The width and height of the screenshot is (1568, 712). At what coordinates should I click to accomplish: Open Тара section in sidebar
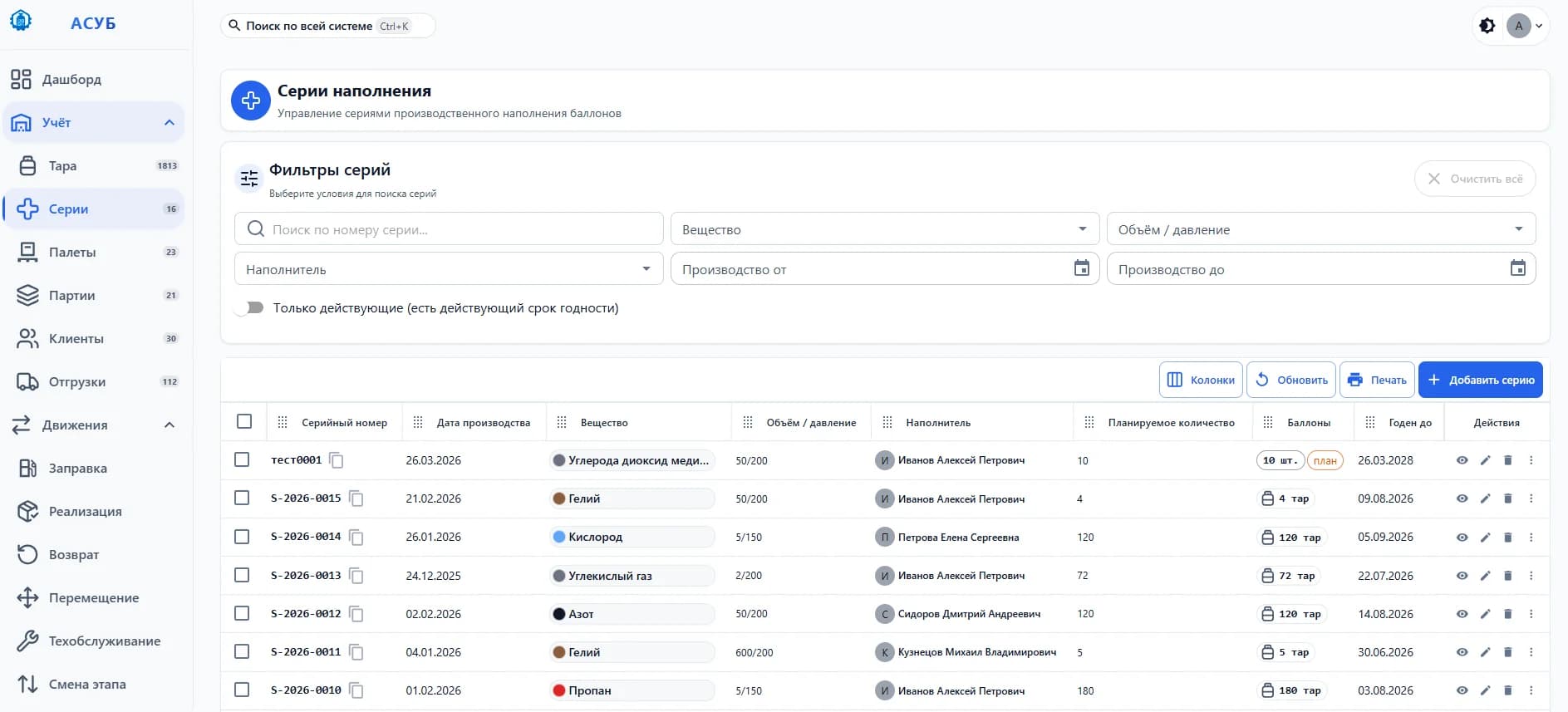(x=93, y=165)
